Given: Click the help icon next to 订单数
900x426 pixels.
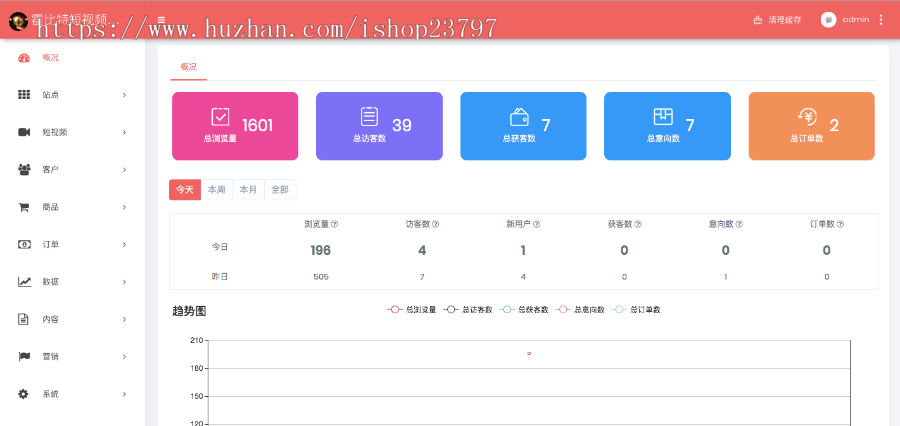Looking at the screenshot, I should click(x=840, y=224).
